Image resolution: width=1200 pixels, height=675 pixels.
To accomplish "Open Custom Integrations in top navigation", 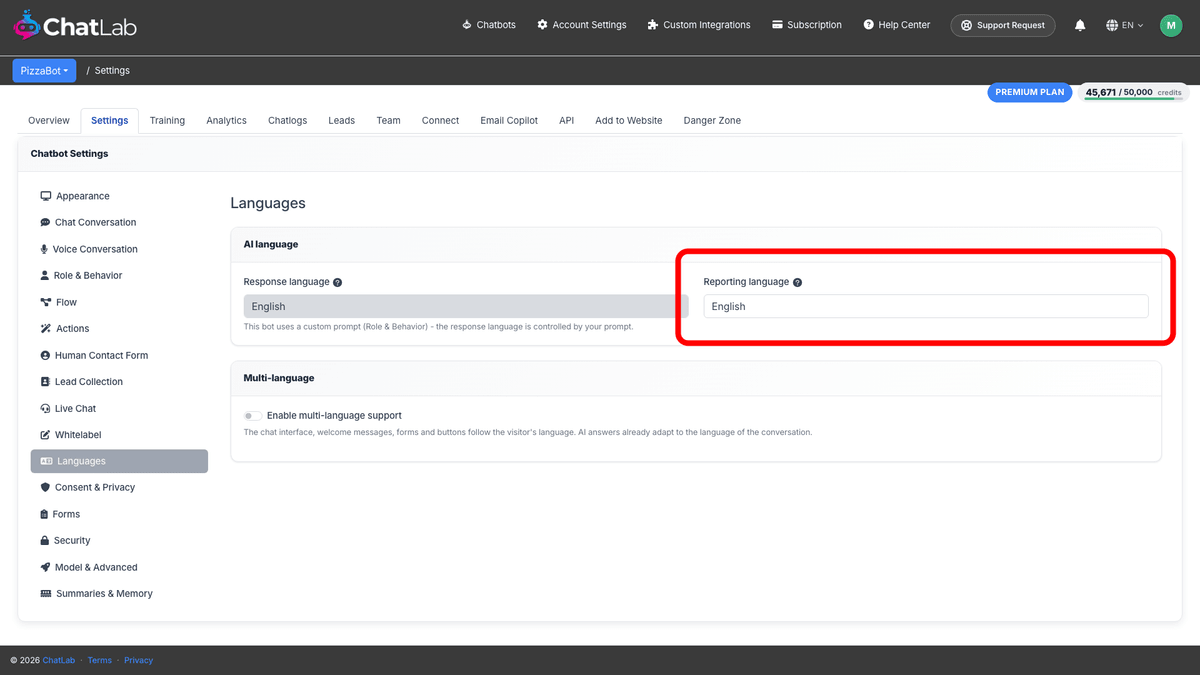I will click(698, 25).
